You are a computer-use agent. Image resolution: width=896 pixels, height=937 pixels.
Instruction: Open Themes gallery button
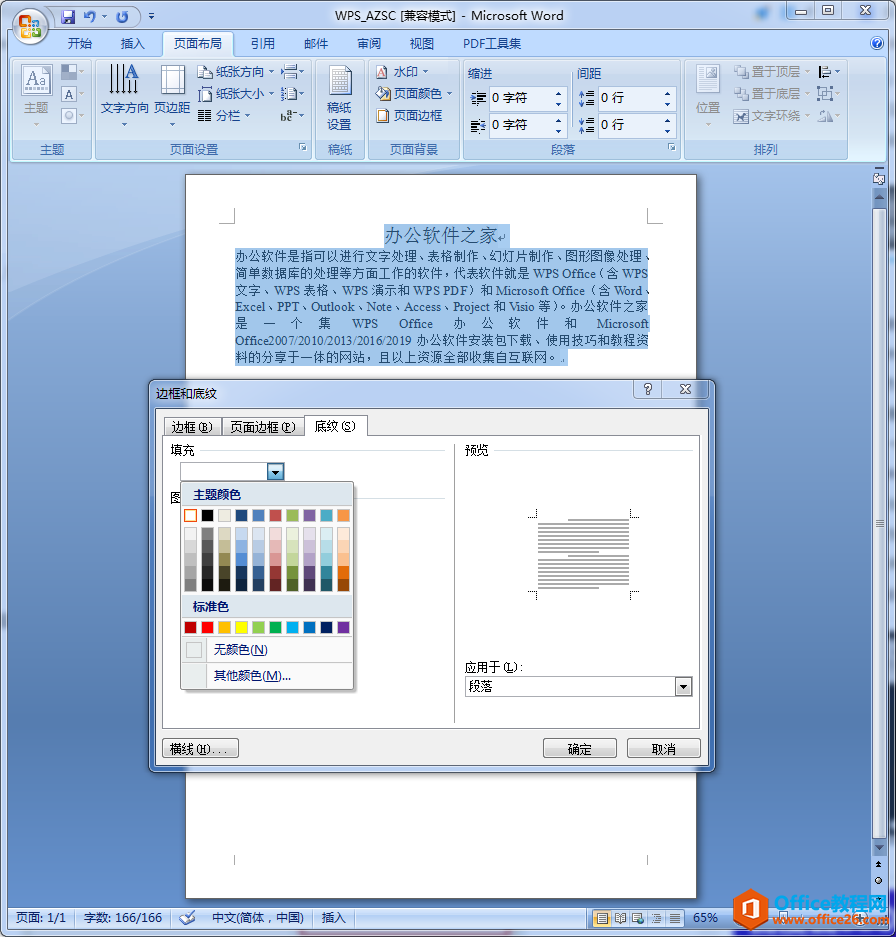(x=36, y=96)
